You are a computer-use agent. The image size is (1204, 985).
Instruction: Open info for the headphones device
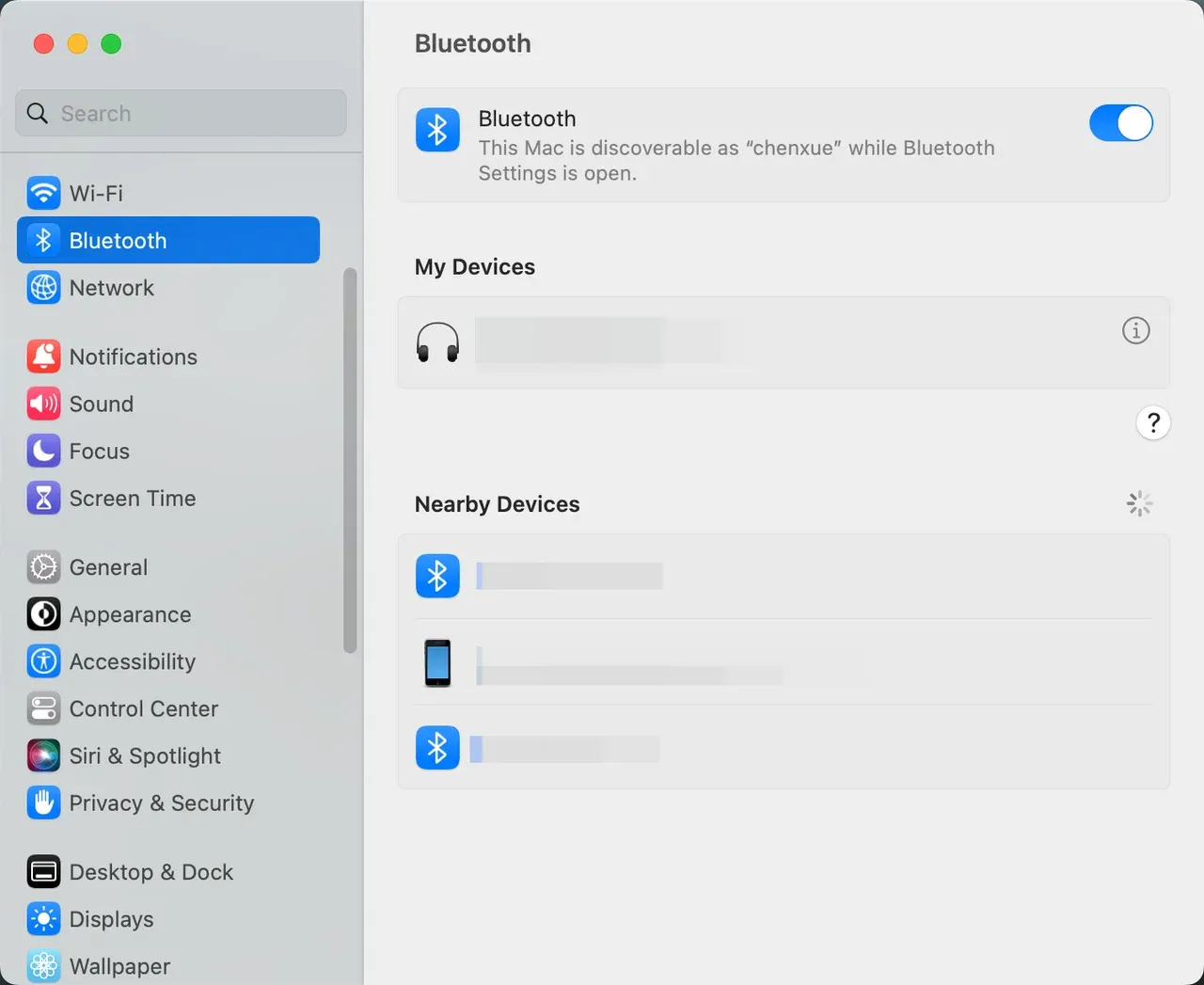tap(1136, 330)
